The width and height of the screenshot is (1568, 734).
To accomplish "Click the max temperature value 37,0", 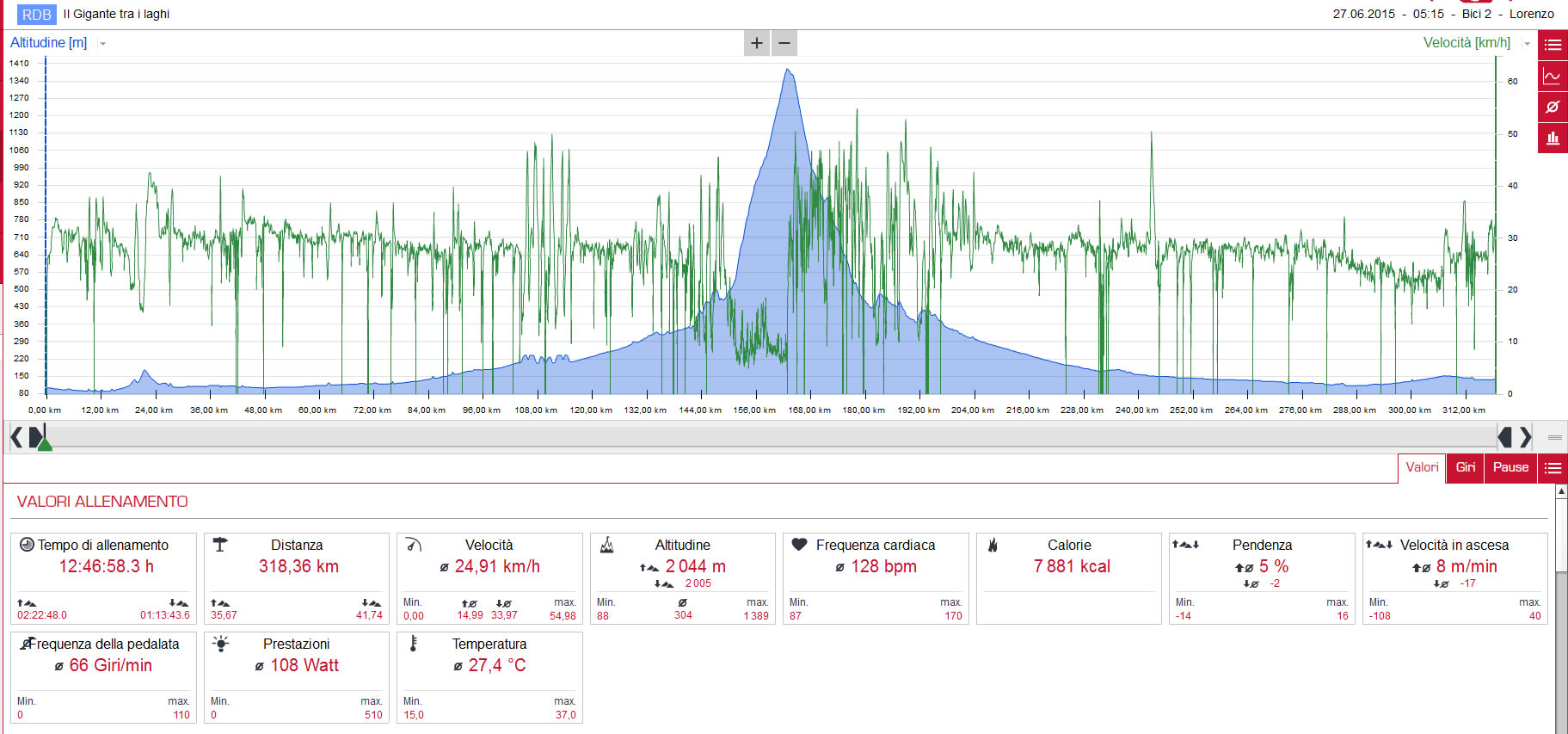I will 565,714.
